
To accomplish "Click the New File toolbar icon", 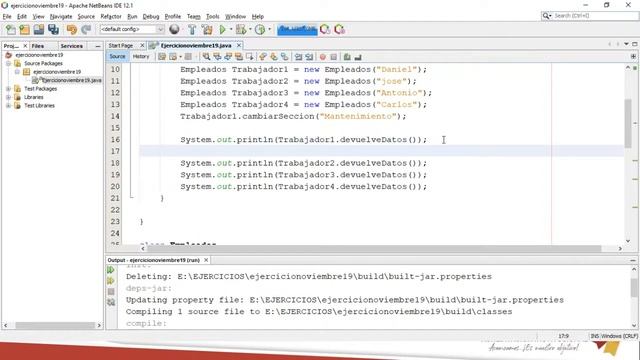I will [x=11, y=29].
